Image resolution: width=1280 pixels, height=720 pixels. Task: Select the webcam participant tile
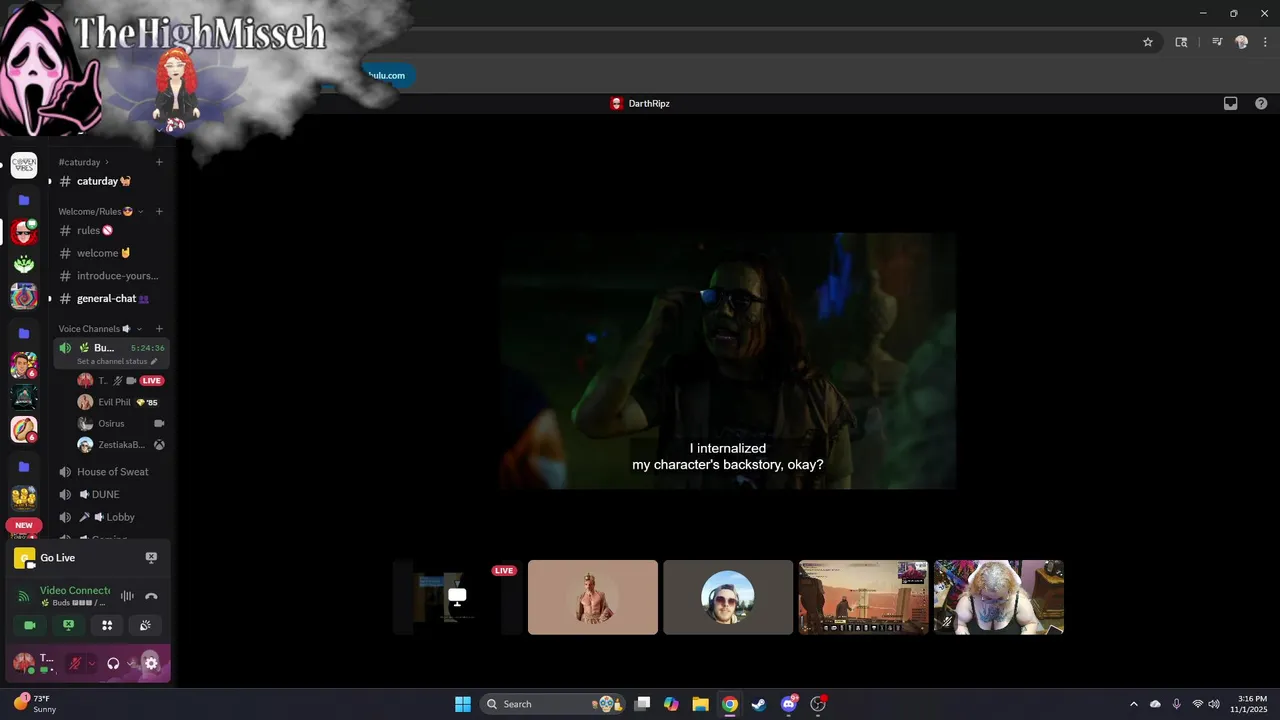[999, 597]
